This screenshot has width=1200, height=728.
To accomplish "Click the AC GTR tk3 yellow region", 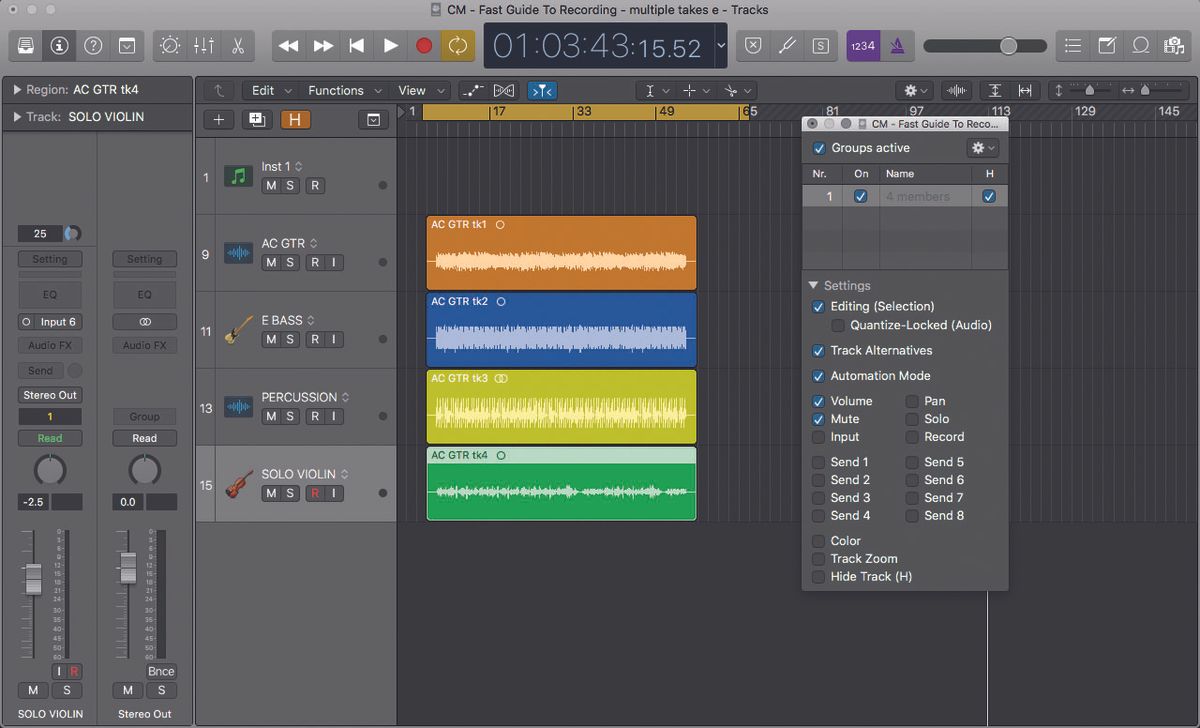I will (x=560, y=406).
